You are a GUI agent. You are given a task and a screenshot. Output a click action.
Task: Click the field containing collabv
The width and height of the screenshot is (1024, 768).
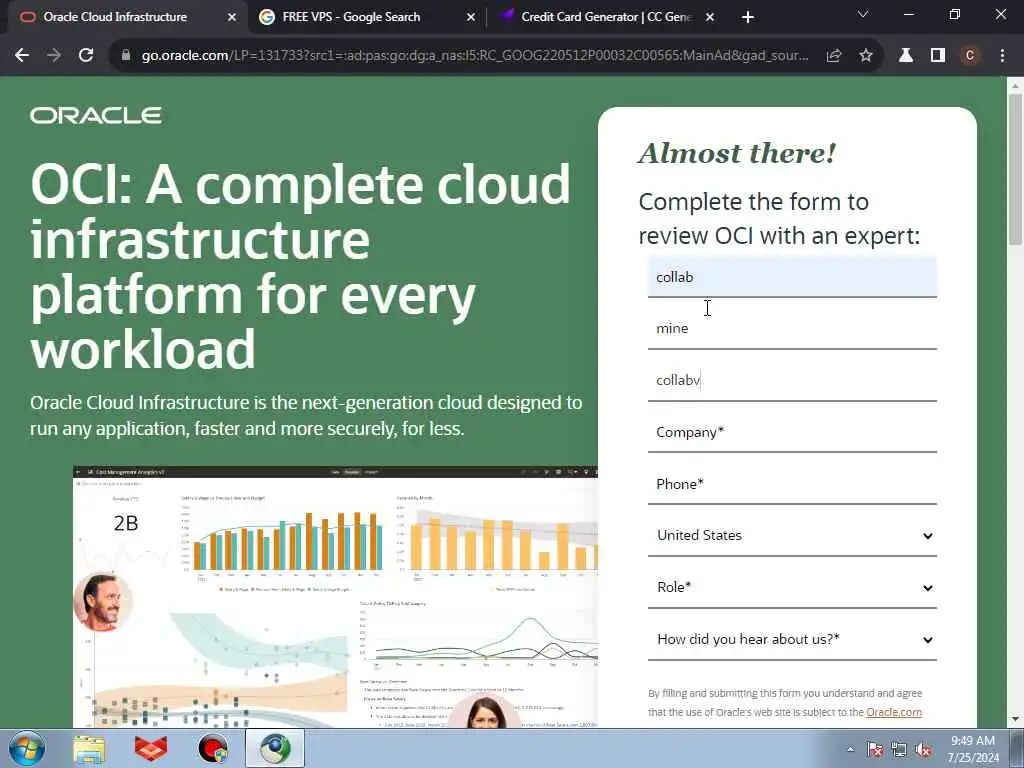792,380
